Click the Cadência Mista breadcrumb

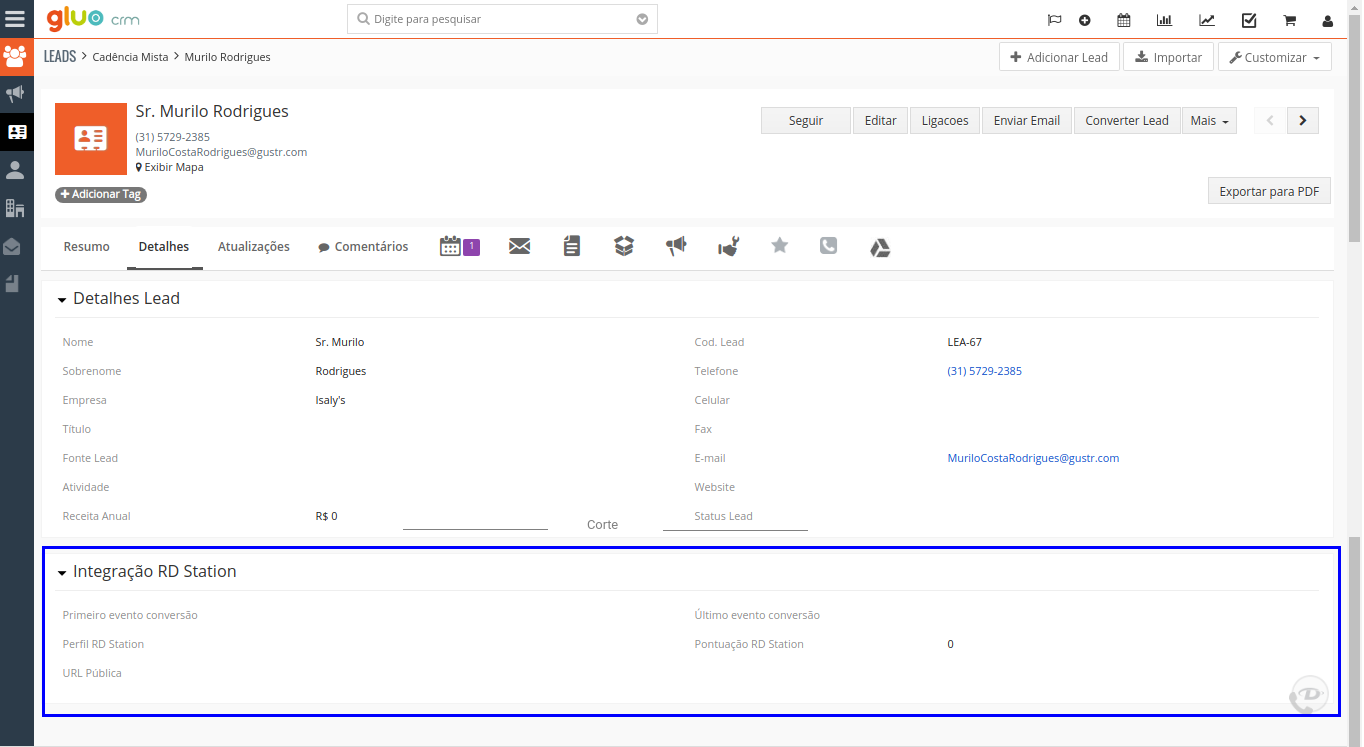pyautogui.click(x=130, y=57)
